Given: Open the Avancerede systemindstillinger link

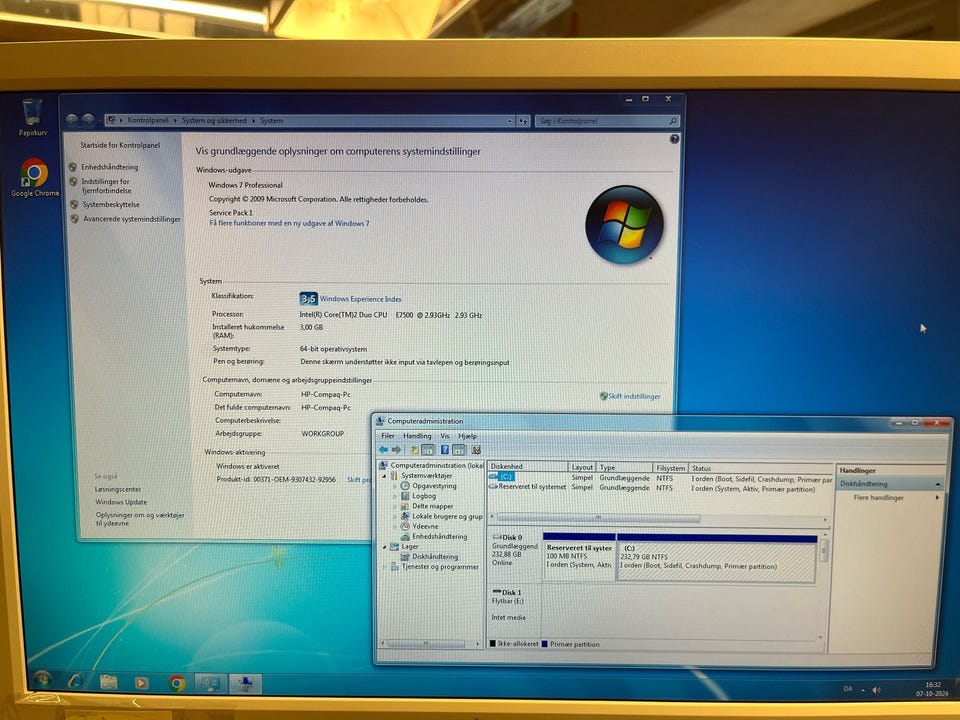Looking at the screenshot, I should [x=132, y=219].
